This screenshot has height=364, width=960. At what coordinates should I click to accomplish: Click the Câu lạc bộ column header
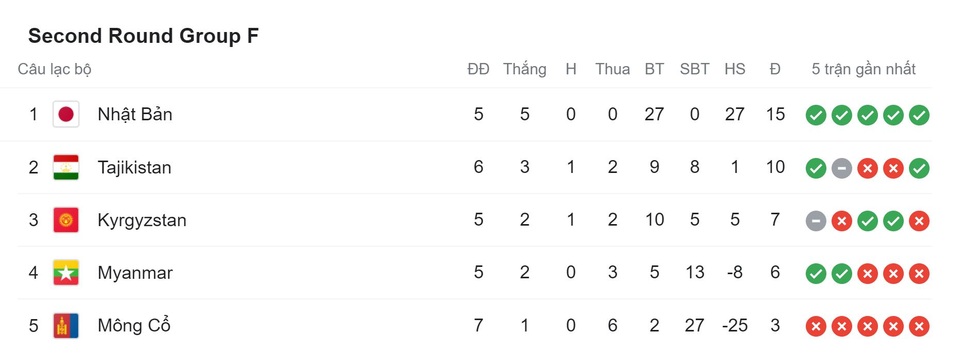point(54,69)
